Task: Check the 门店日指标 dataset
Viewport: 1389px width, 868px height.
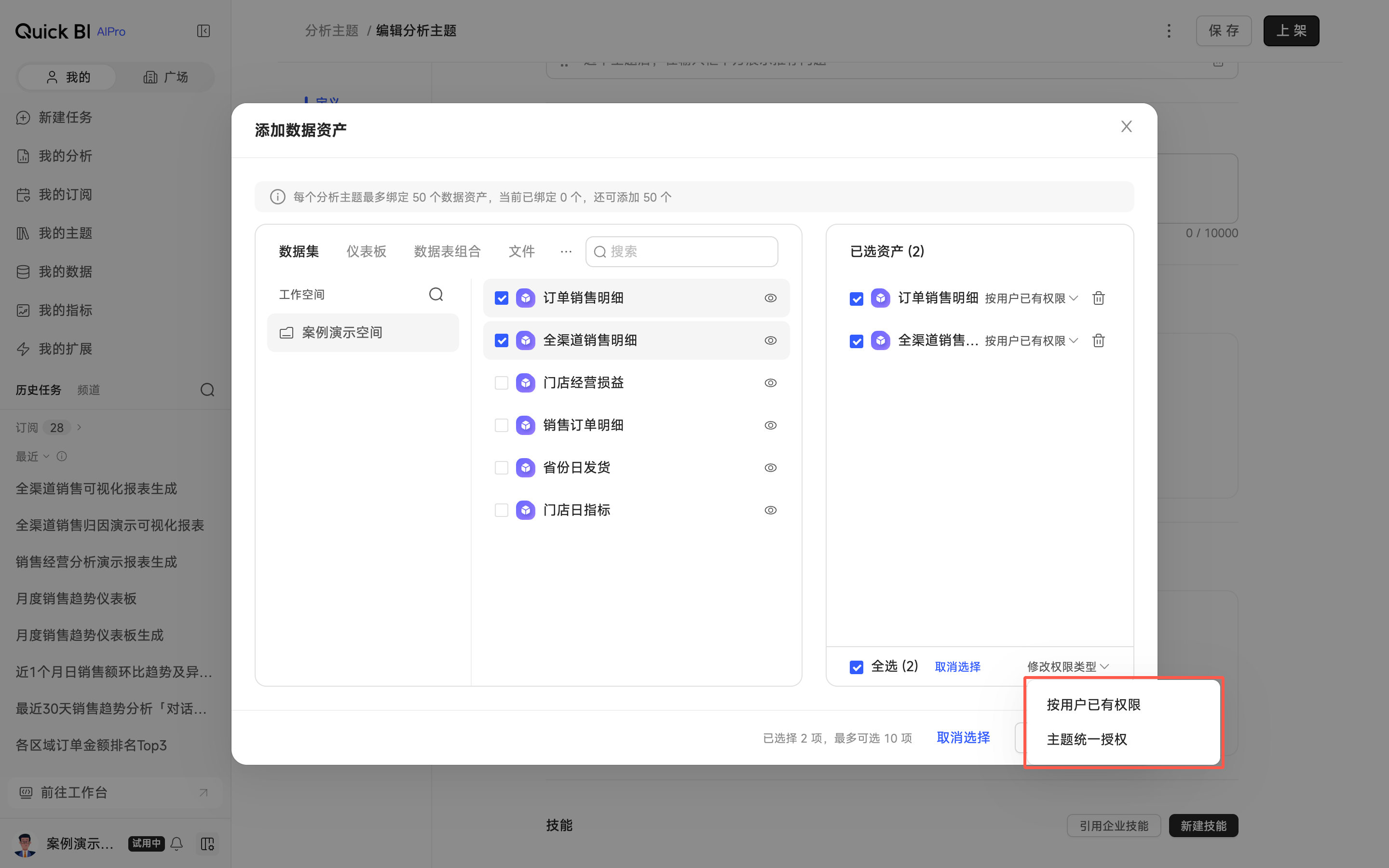Action: [501, 510]
